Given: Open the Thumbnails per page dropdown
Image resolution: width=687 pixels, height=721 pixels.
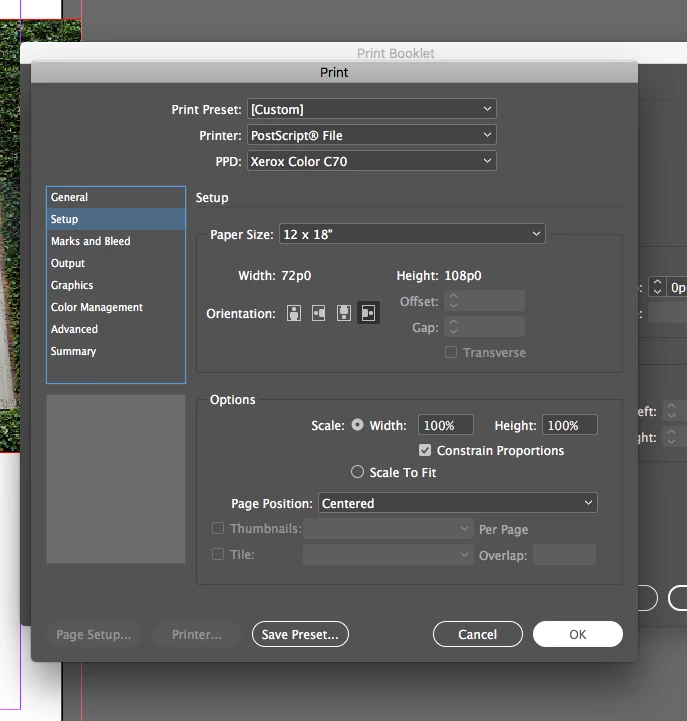Looking at the screenshot, I should [388, 529].
